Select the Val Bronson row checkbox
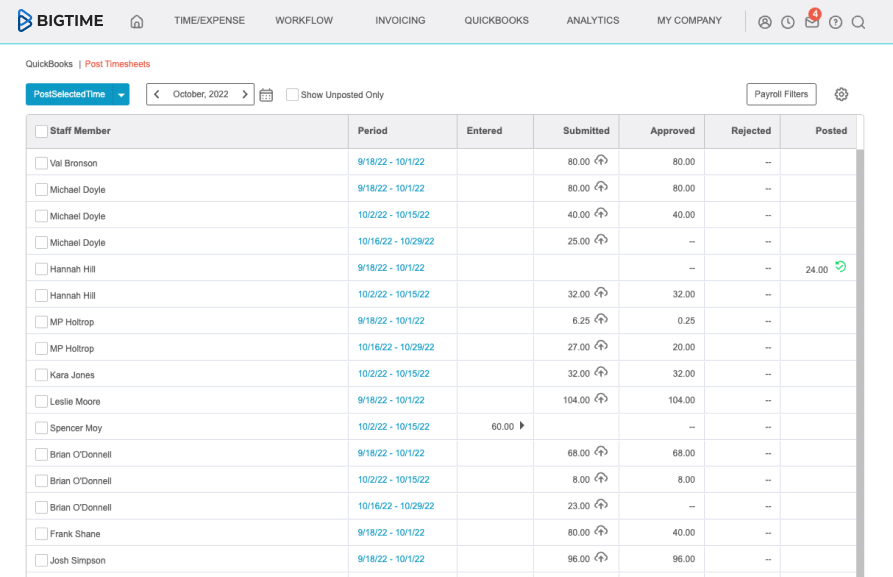Viewport: 893px width, 577px height. pos(41,163)
